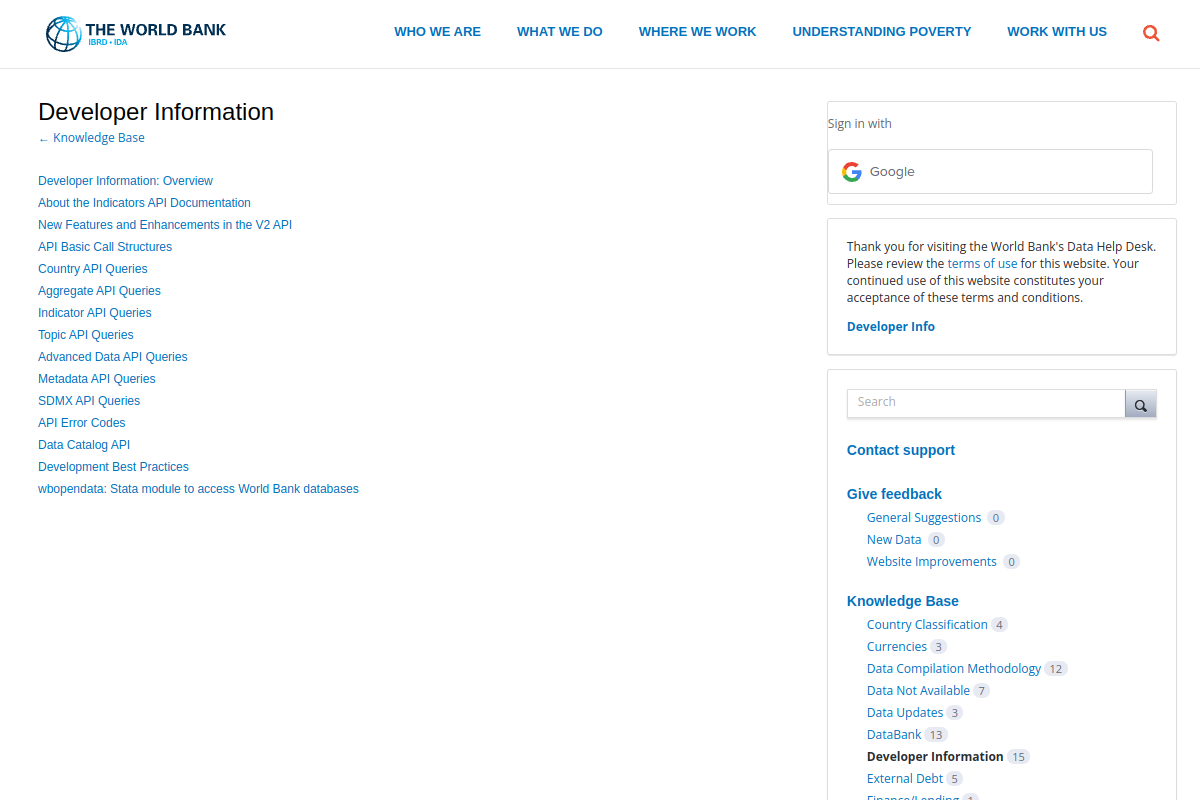The height and width of the screenshot is (800, 1200).
Task: Open DataBank knowledge base category
Action: (x=894, y=735)
